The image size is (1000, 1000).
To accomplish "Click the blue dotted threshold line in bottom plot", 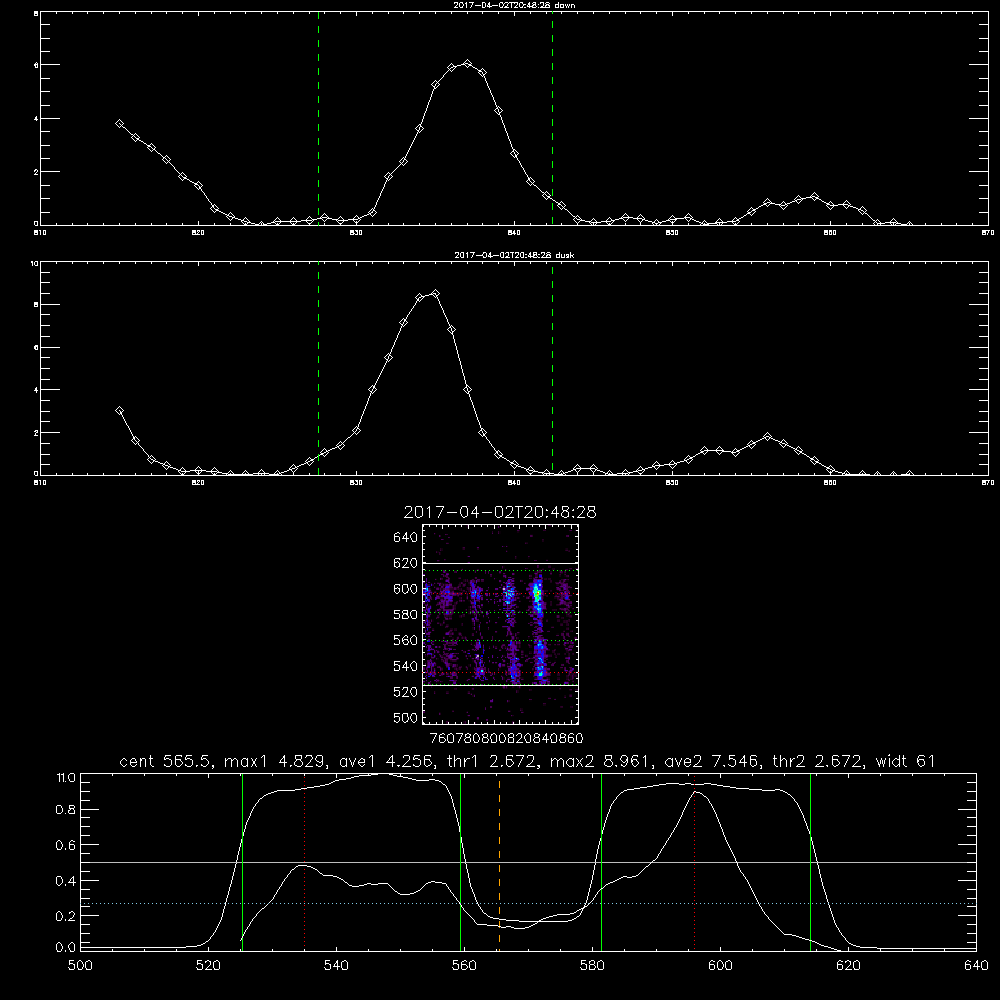I will (x=528, y=904).
